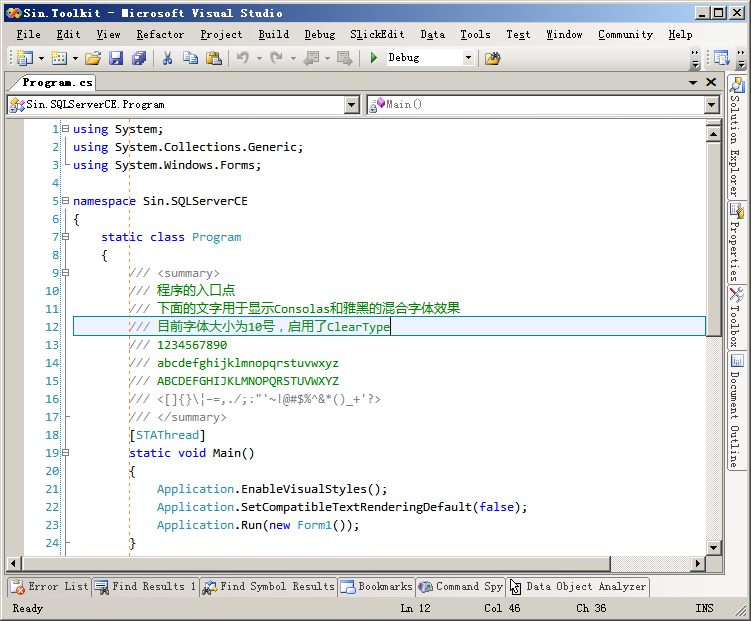Click Ln 12 in the status bar
The width and height of the screenshot is (751, 621).
415,608
